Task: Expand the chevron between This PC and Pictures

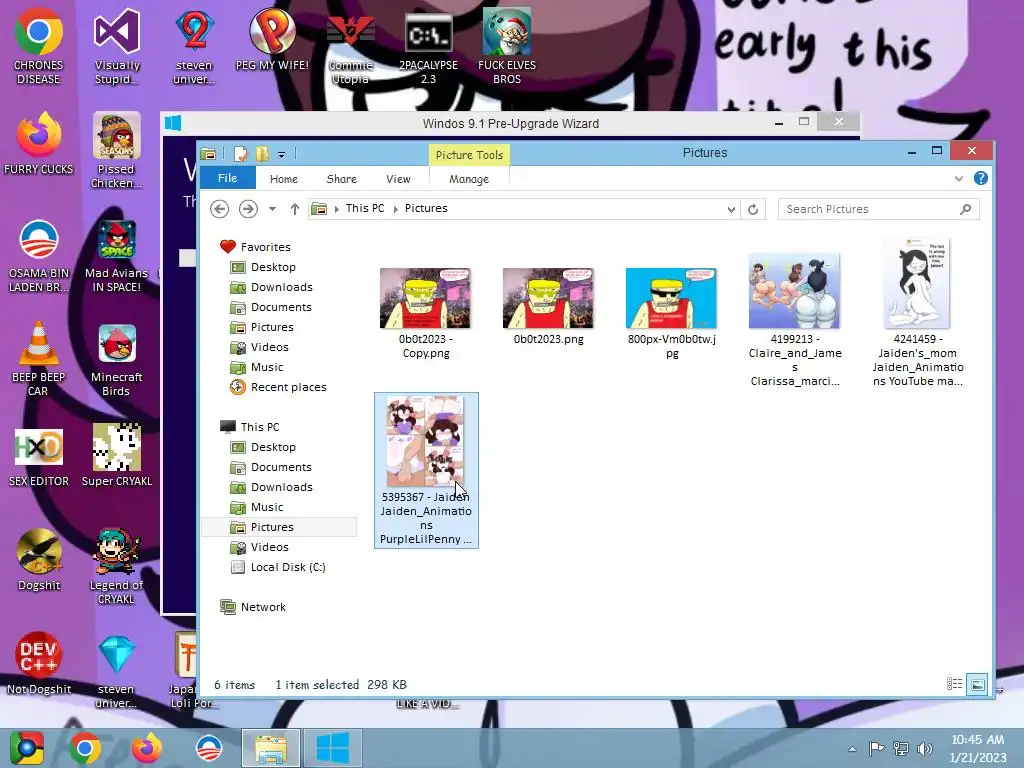Action: [x=396, y=209]
